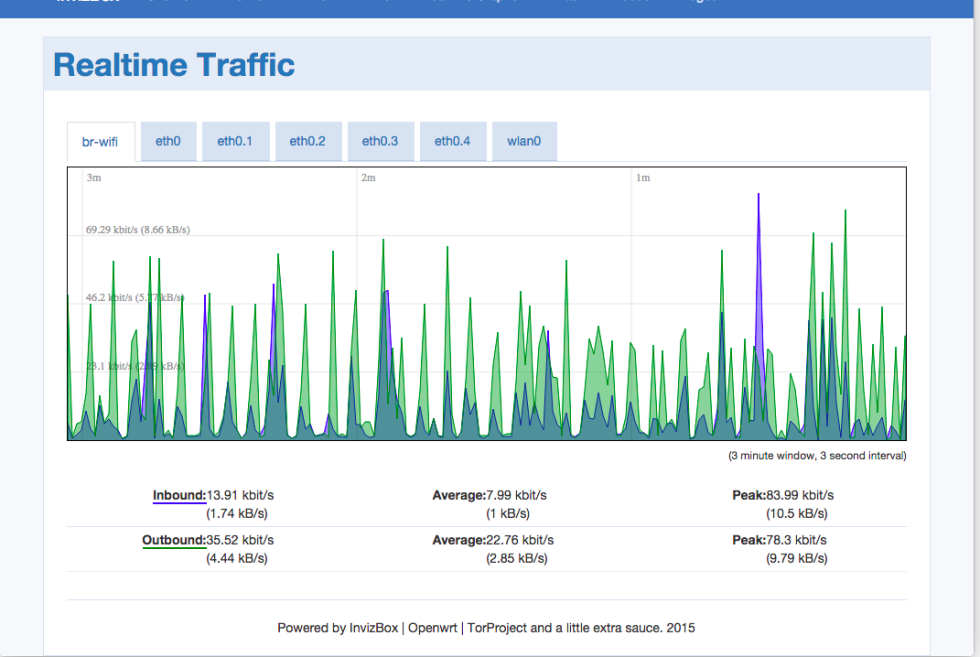Click the blue Inbound color indicator
Viewport: 980px width, 657px height.
click(x=178, y=505)
